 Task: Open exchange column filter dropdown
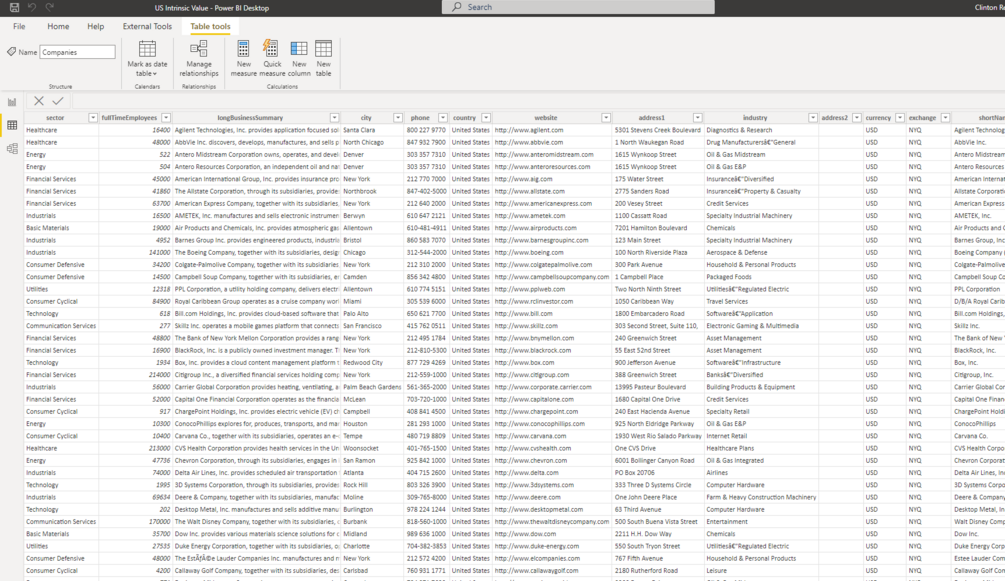point(945,117)
